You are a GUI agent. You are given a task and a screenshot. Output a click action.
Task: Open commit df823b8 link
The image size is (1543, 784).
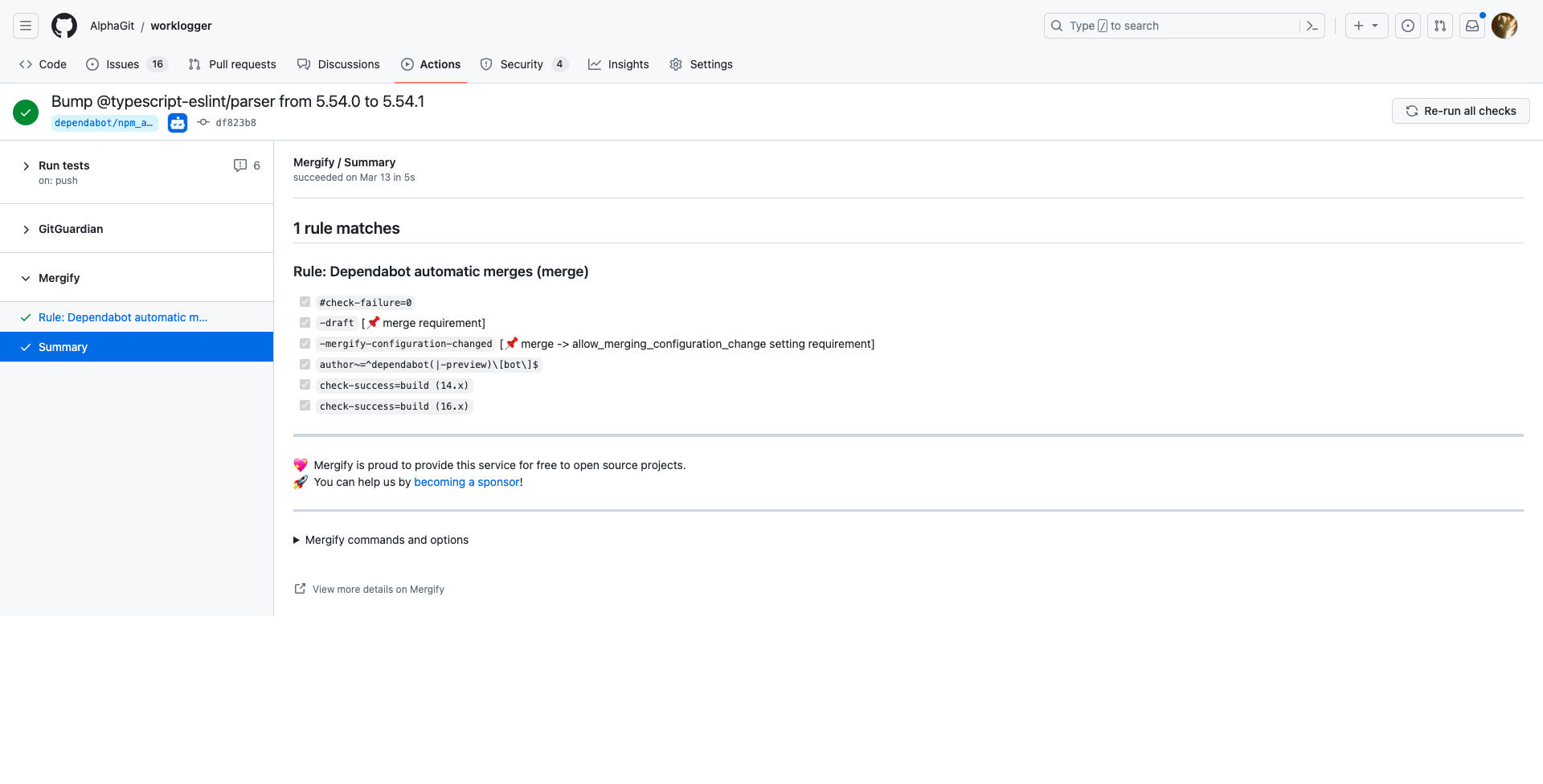click(236, 123)
